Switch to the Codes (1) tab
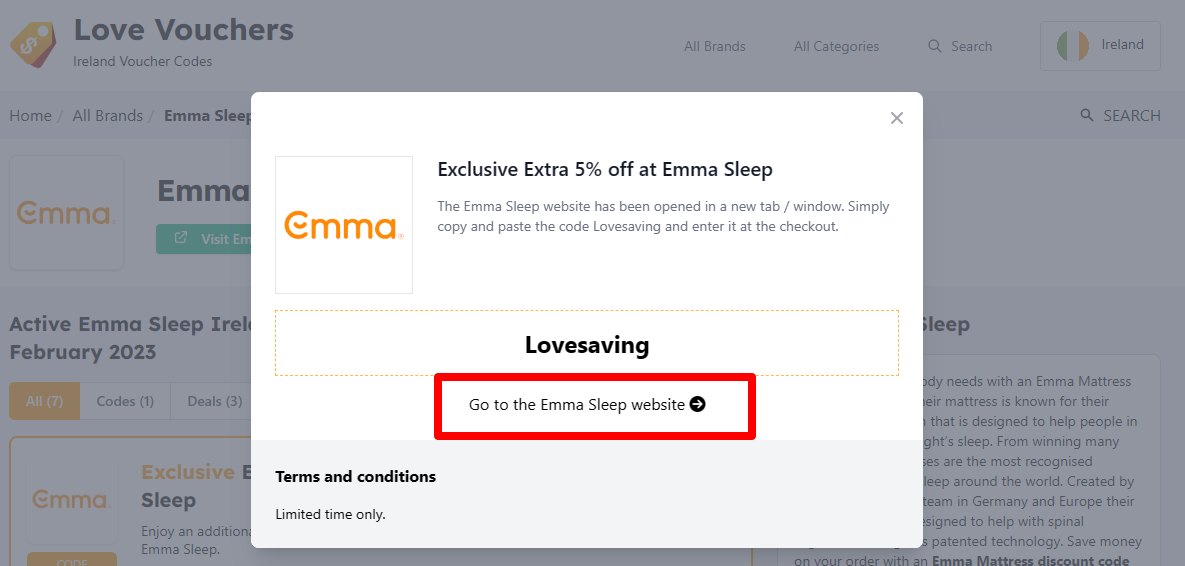1185x566 pixels. [x=125, y=401]
